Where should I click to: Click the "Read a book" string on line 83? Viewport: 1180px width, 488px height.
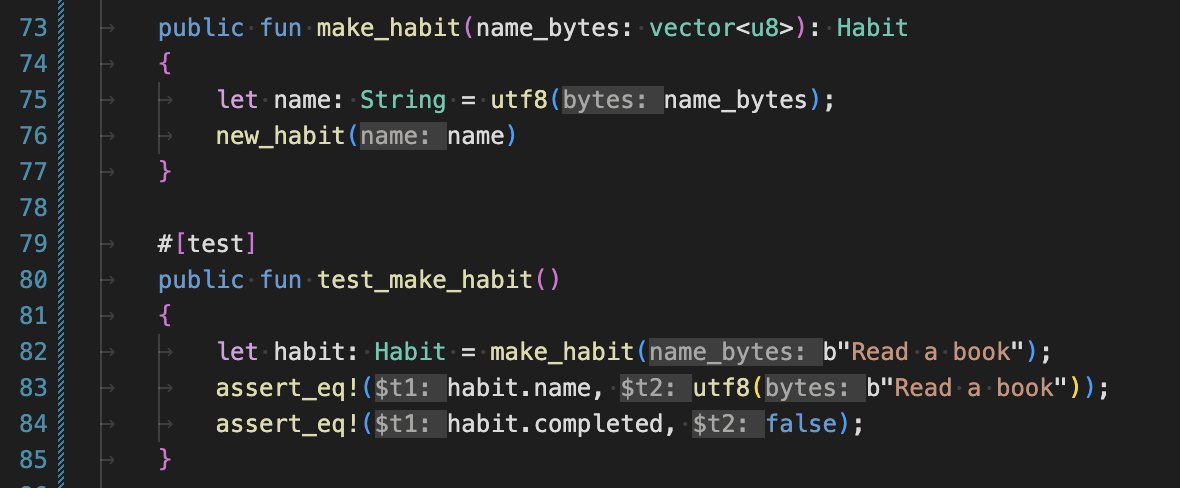[975, 388]
